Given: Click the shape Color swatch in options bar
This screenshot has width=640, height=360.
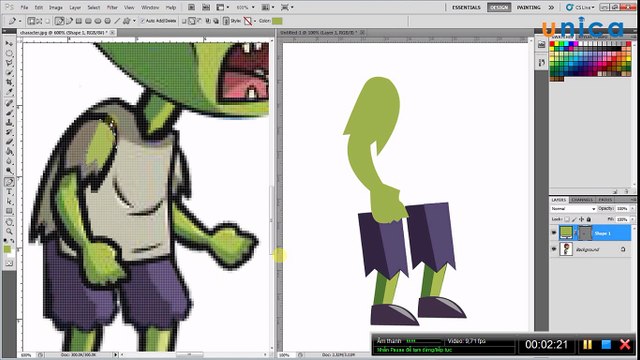Looking at the screenshot, I should pos(277,21).
